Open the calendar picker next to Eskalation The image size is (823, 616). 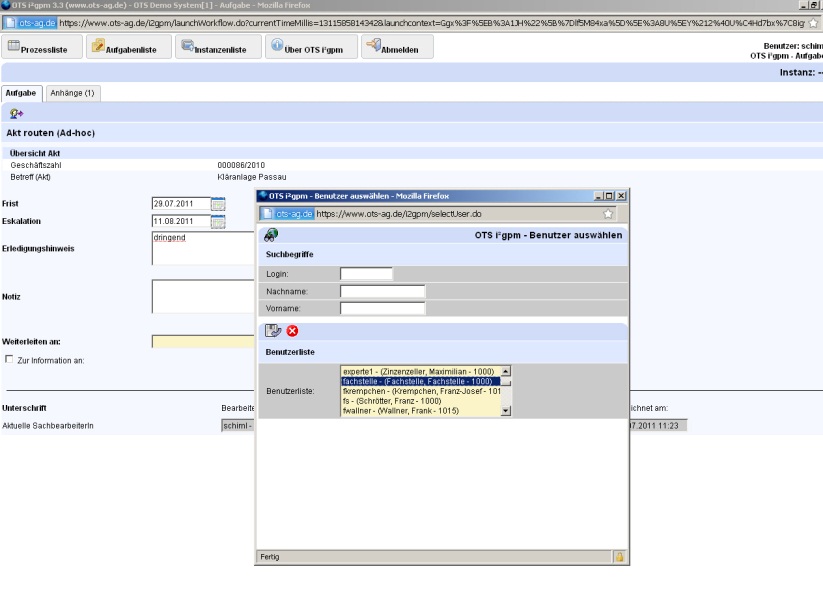point(218,221)
